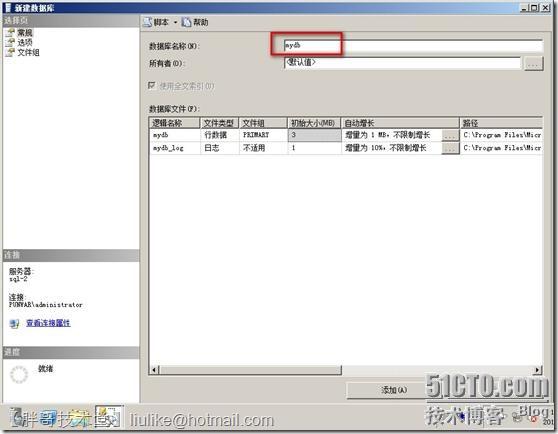Open autogrowth settings for mydb row
The width and height of the screenshot is (558, 434).
coord(450,135)
